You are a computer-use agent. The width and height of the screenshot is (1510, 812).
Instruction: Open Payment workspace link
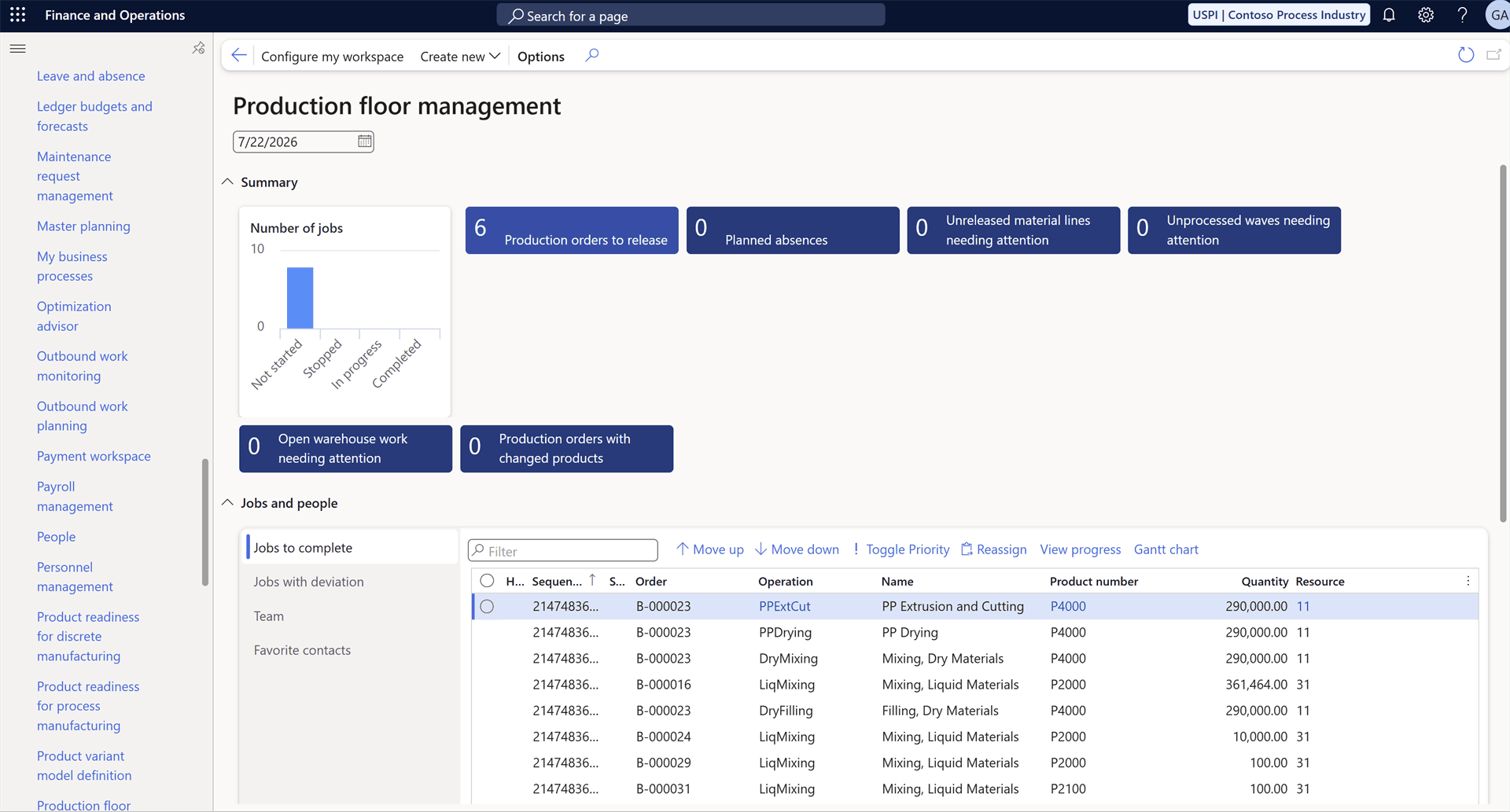(94, 456)
